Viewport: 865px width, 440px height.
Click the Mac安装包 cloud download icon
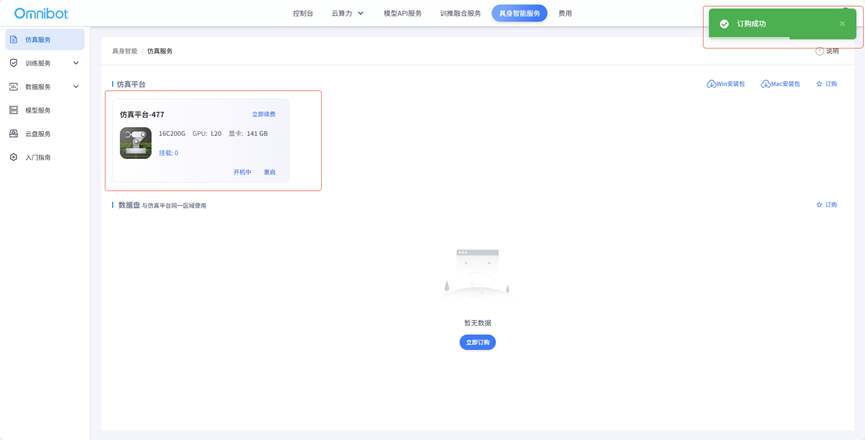tap(765, 84)
